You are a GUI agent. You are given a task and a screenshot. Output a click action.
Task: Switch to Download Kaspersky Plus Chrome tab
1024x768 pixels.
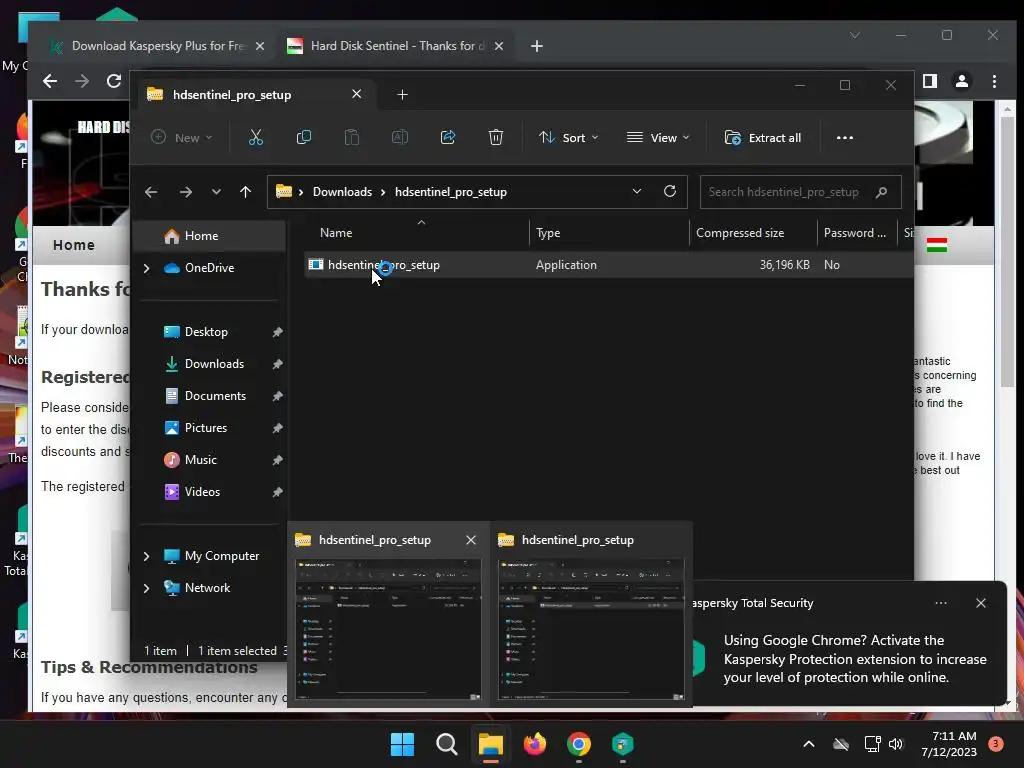(x=157, y=46)
